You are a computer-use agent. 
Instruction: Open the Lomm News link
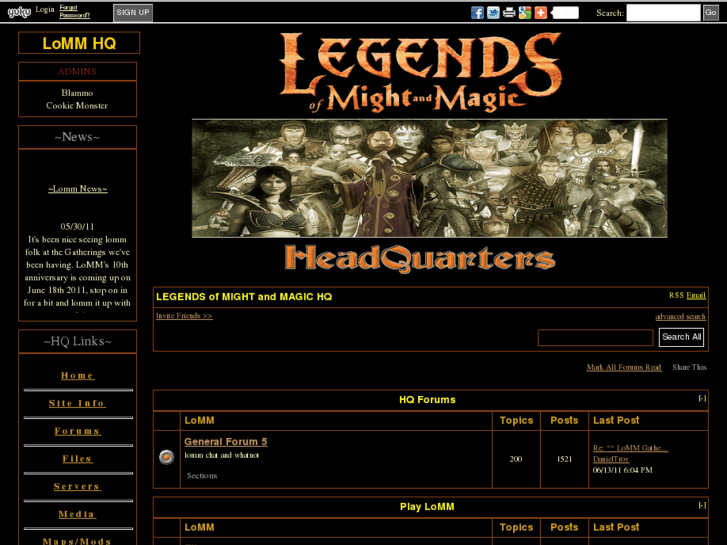(77, 189)
